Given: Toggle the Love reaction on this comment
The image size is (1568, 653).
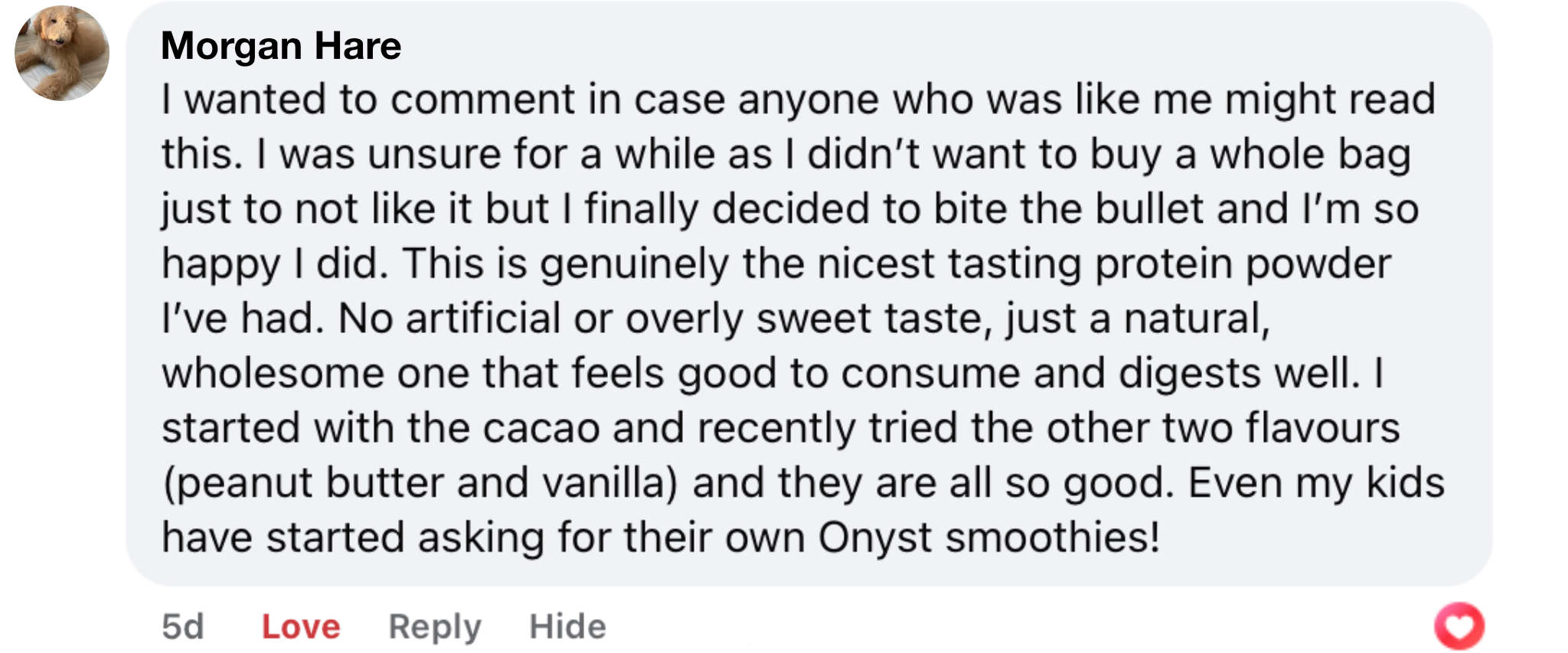Looking at the screenshot, I should (301, 627).
